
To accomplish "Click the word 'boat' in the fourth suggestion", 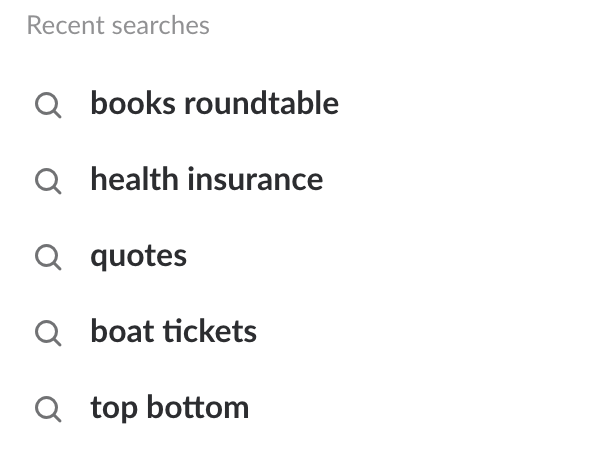I will (122, 331).
